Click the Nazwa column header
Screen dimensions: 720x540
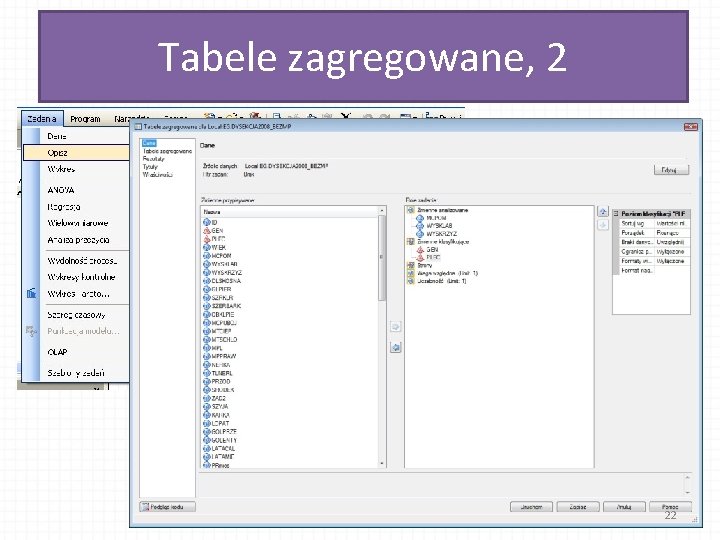pyautogui.click(x=289, y=212)
